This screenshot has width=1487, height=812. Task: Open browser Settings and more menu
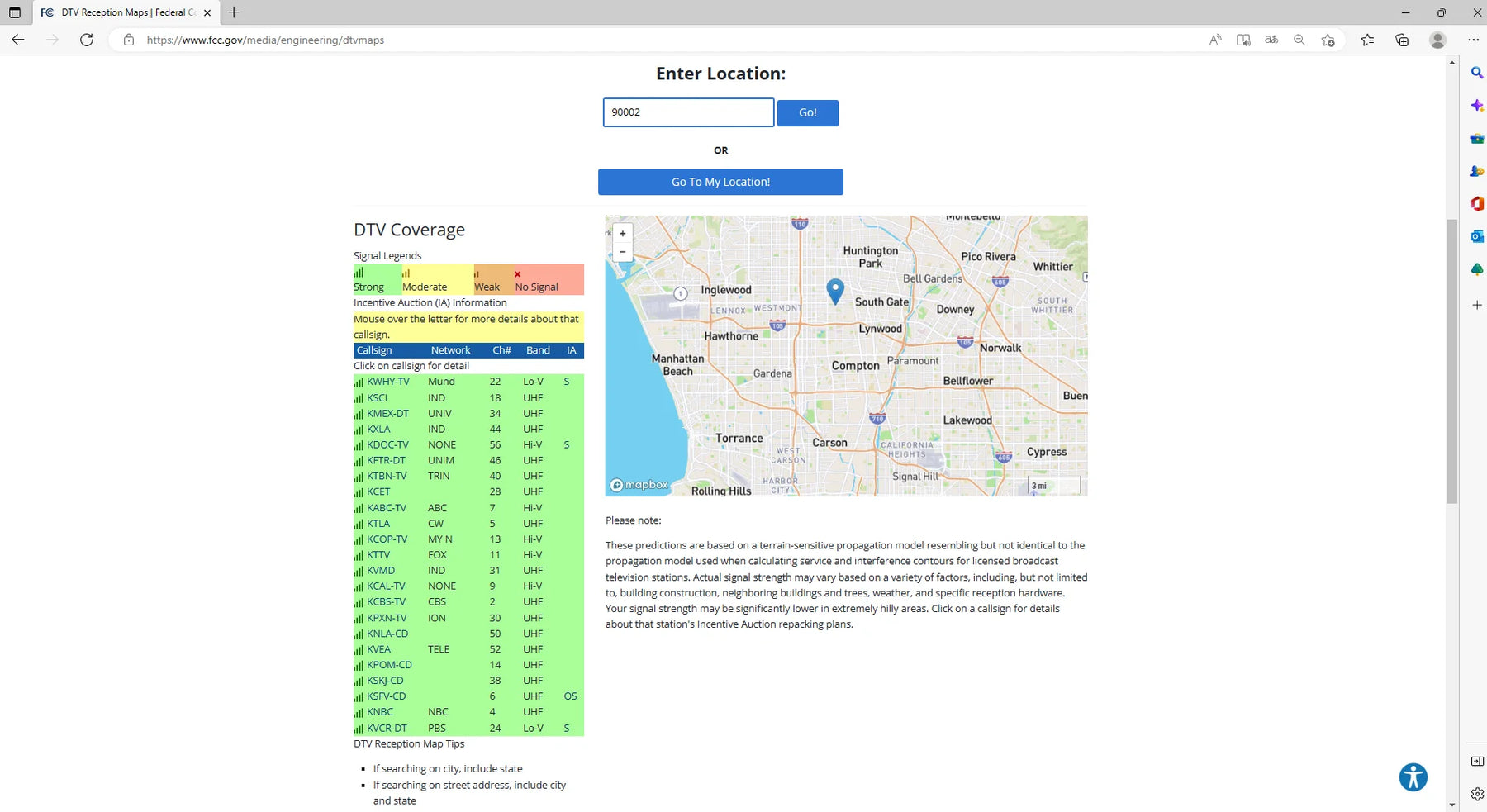pyautogui.click(x=1473, y=40)
